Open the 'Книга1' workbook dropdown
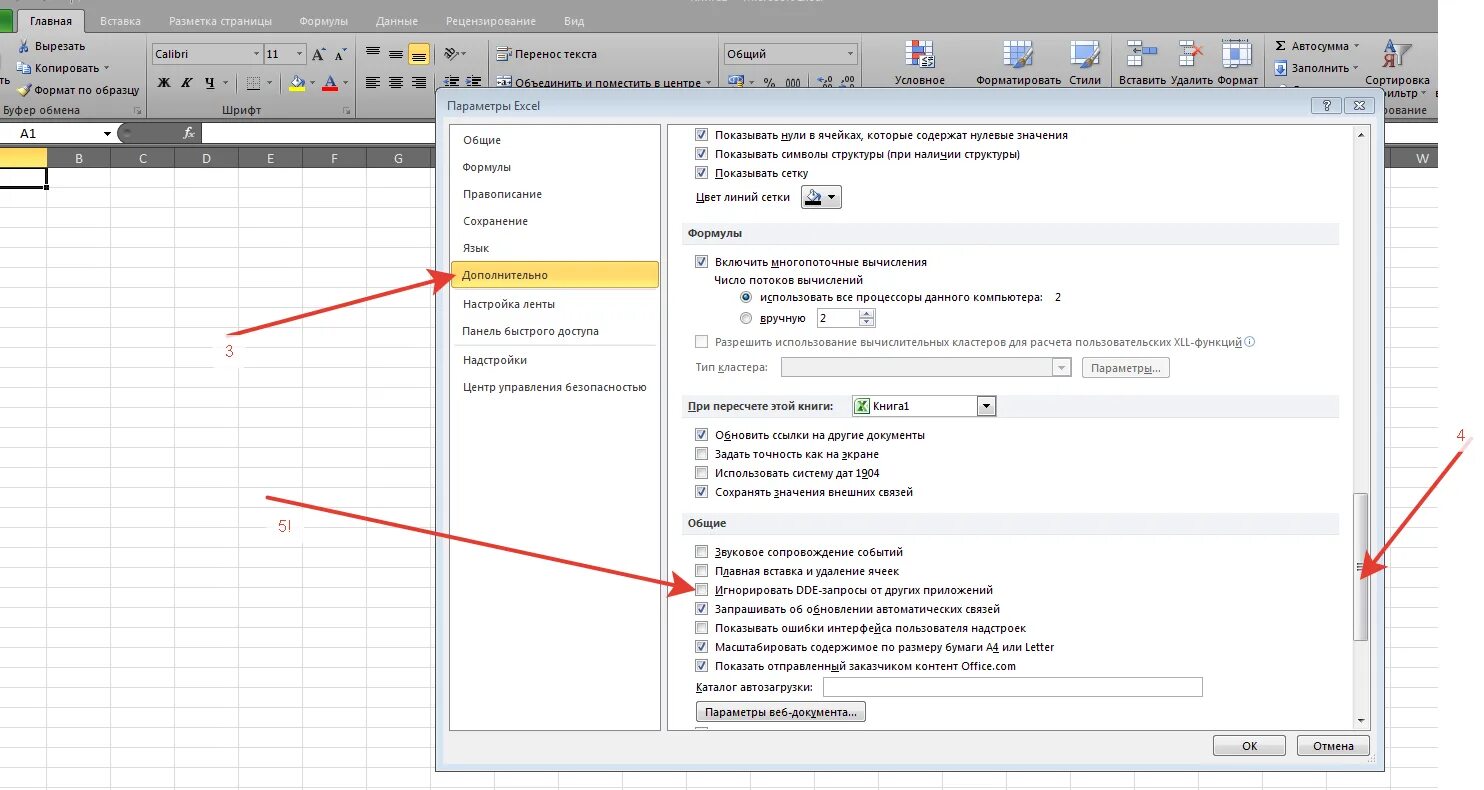This screenshot has height=790, width=1484. click(x=987, y=406)
